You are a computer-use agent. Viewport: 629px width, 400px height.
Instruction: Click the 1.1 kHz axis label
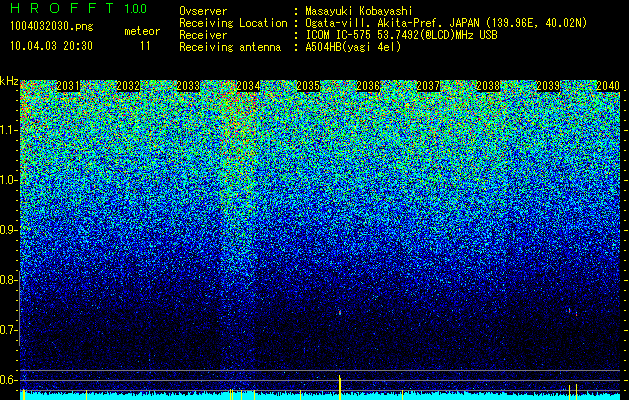9,130
